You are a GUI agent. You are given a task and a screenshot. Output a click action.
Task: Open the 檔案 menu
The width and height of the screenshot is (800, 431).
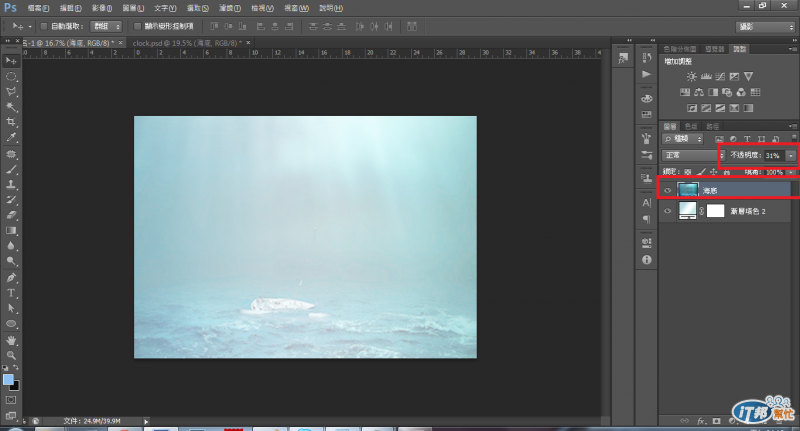tap(38, 8)
